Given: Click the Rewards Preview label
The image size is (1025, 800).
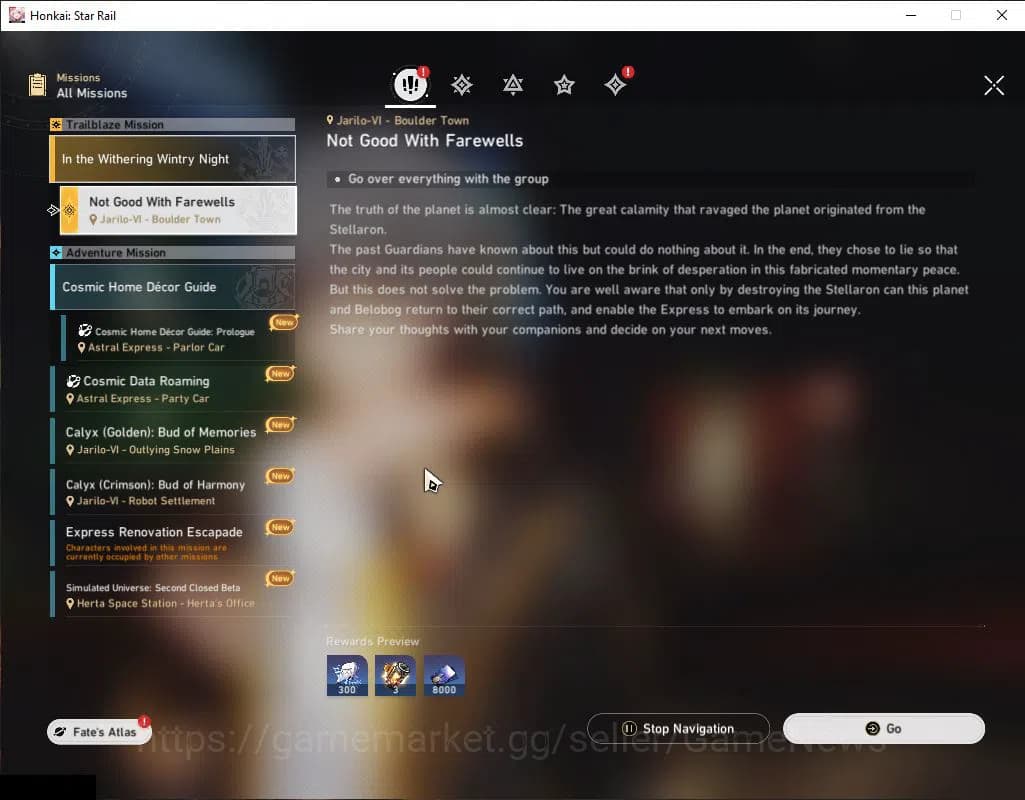Looking at the screenshot, I should coord(373,642).
